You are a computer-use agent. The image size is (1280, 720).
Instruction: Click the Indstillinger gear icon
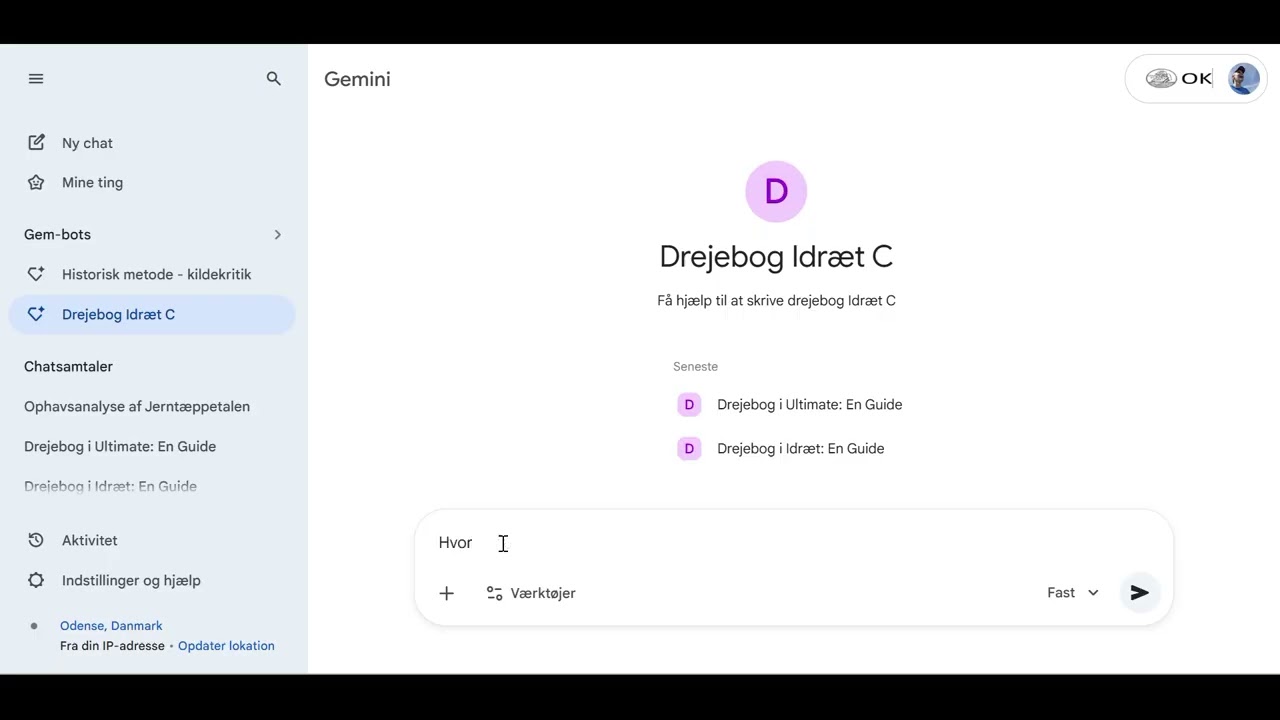coord(36,580)
